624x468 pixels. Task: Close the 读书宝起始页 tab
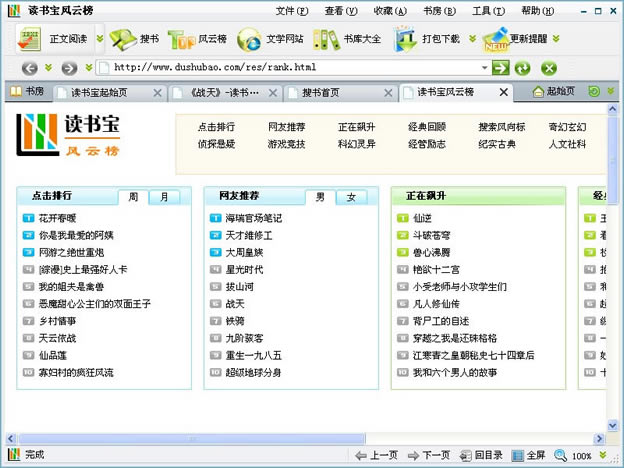[158, 93]
